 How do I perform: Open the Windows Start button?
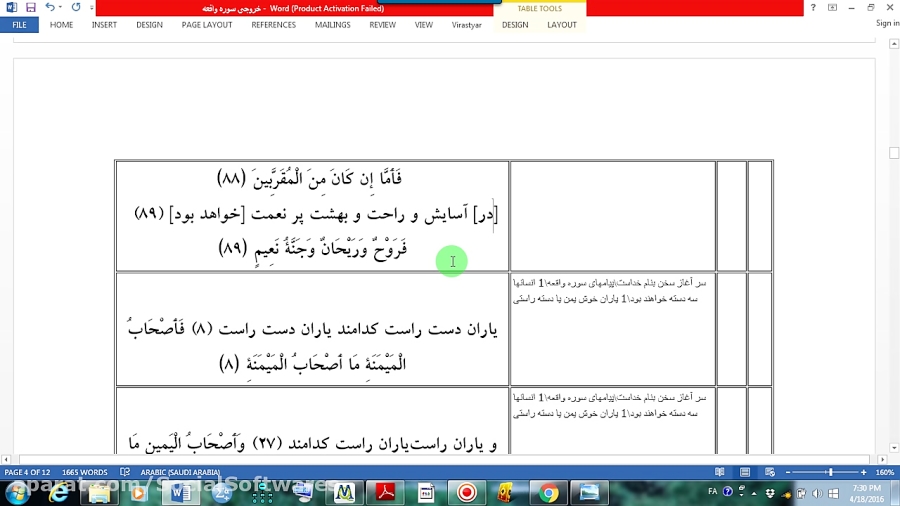coord(17,493)
